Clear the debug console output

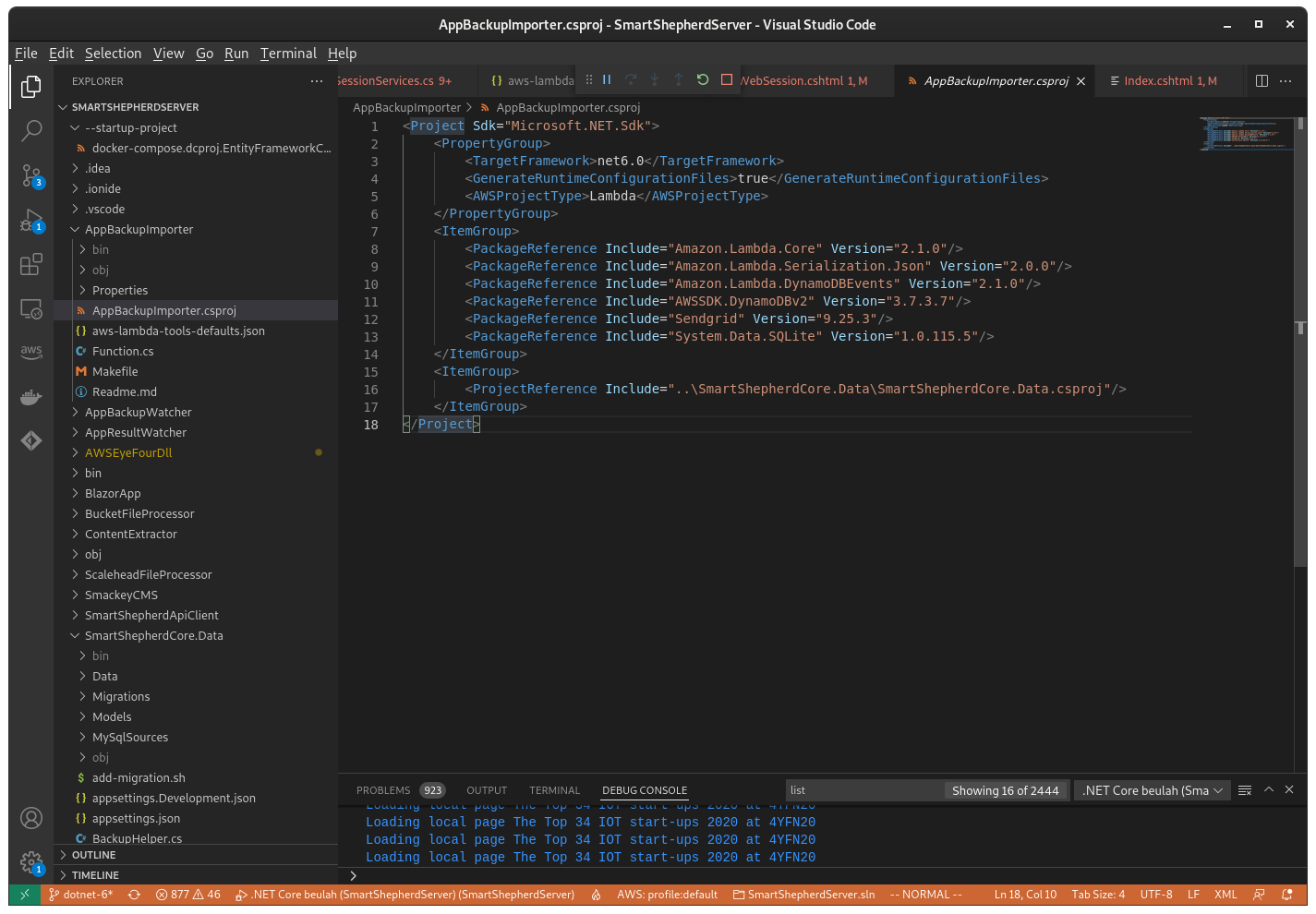click(1245, 790)
